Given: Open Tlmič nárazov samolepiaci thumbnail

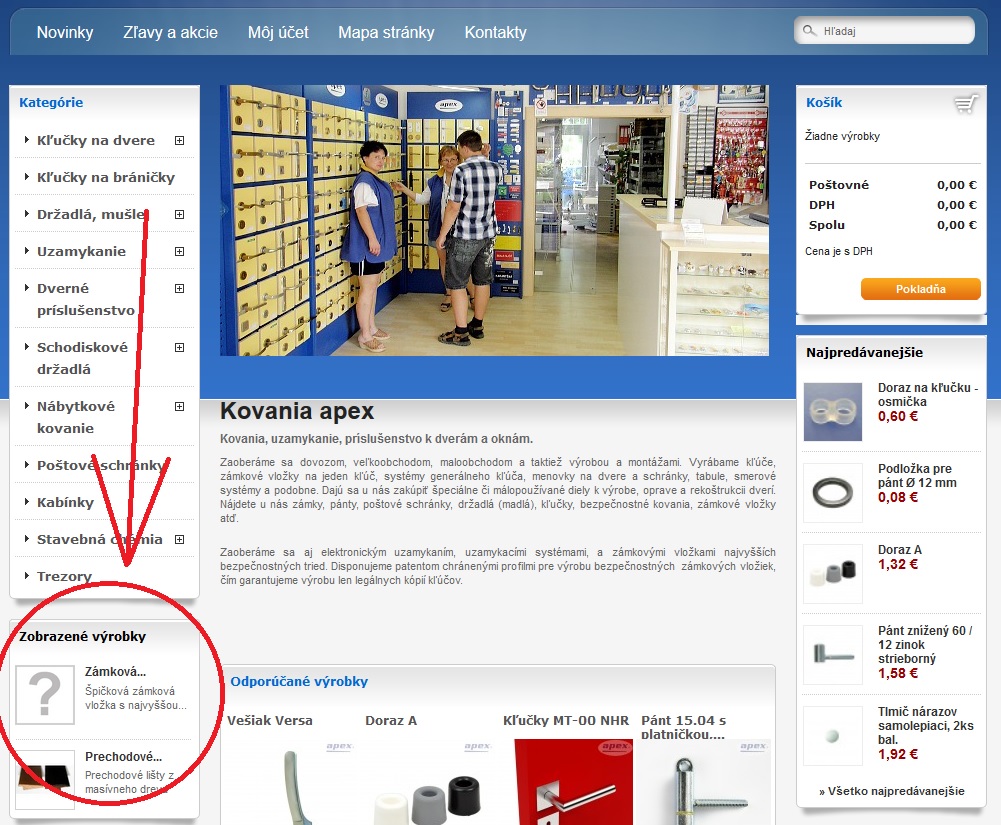Looking at the screenshot, I should pyautogui.click(x=832, y=736).
